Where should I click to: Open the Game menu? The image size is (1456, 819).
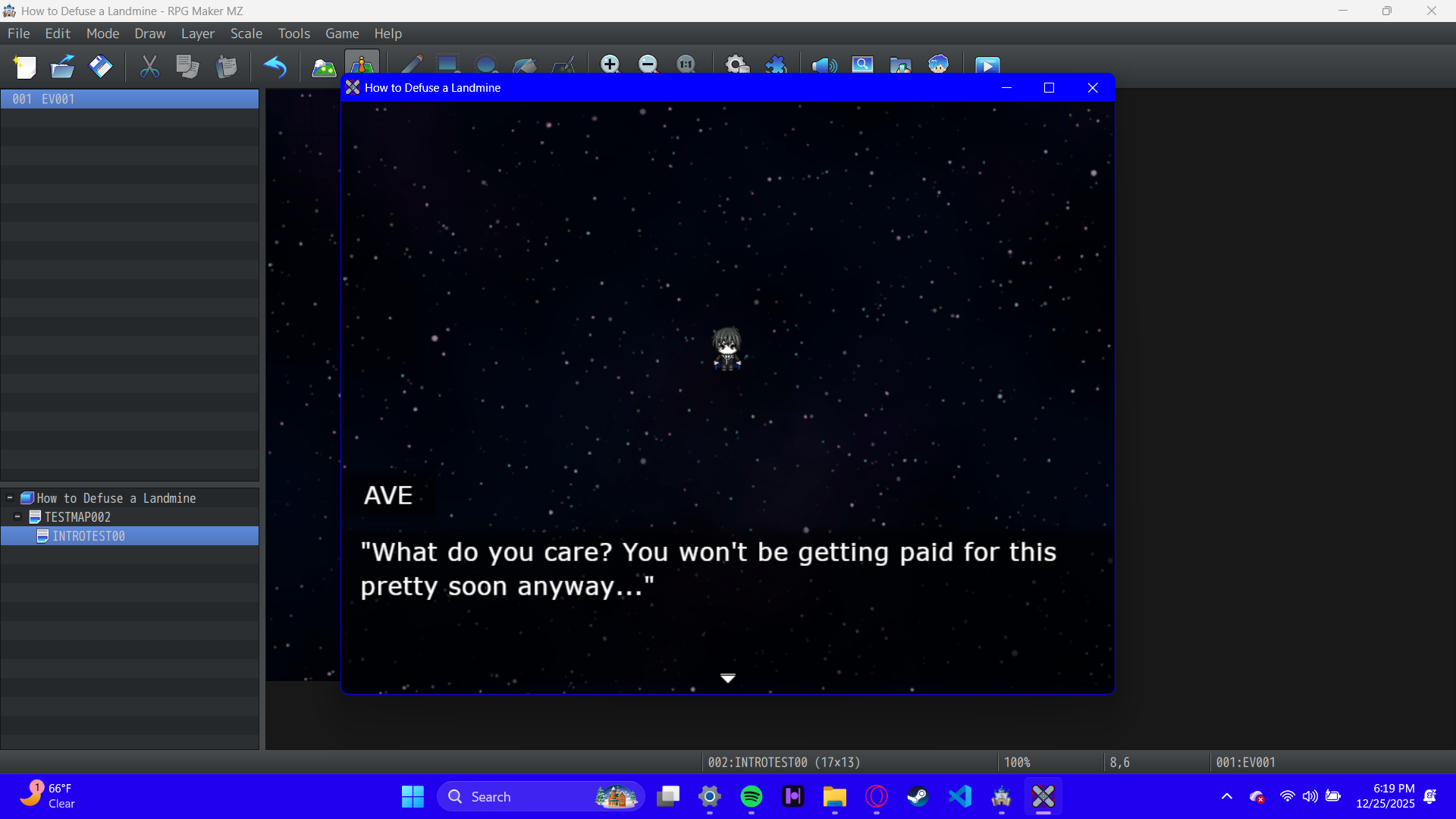click(x=341, y=33)
